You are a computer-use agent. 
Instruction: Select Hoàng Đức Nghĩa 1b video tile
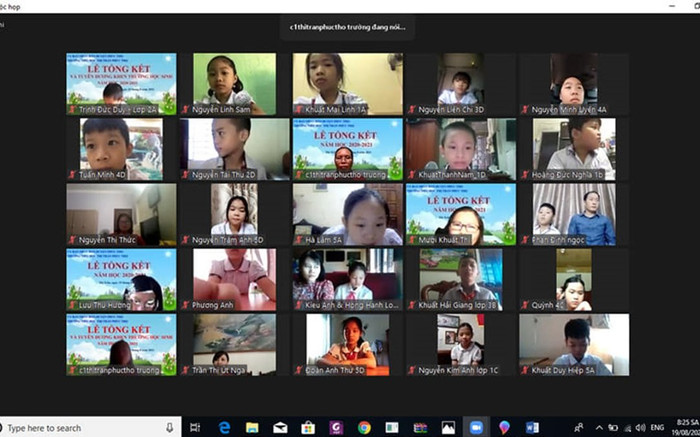point(574,149)
